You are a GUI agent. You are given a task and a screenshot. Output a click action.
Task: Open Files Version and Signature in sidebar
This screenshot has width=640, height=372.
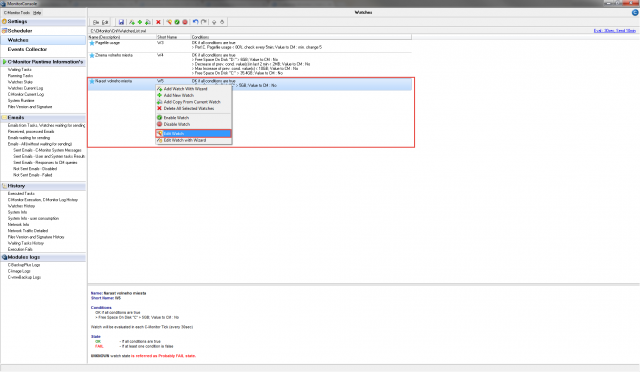point(30,107)
